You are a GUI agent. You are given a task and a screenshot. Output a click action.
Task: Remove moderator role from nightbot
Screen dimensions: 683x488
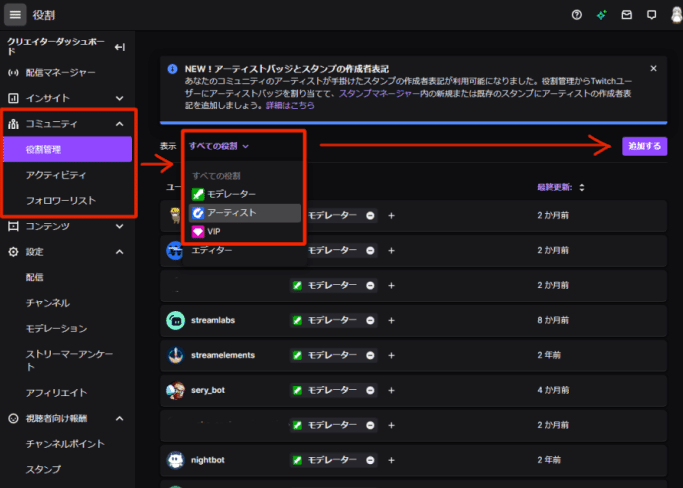tap(370, 460)
